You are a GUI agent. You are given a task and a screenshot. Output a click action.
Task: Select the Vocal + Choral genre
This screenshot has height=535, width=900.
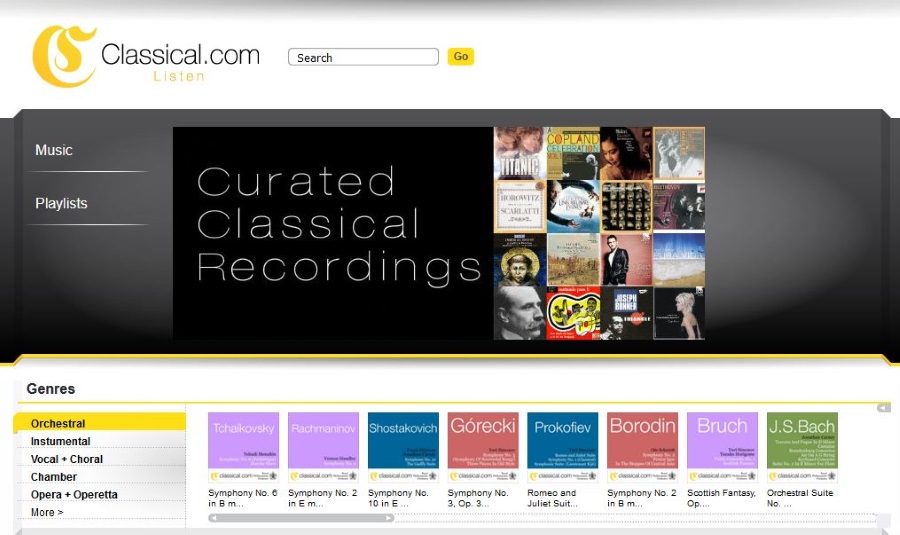coord(67,459)
